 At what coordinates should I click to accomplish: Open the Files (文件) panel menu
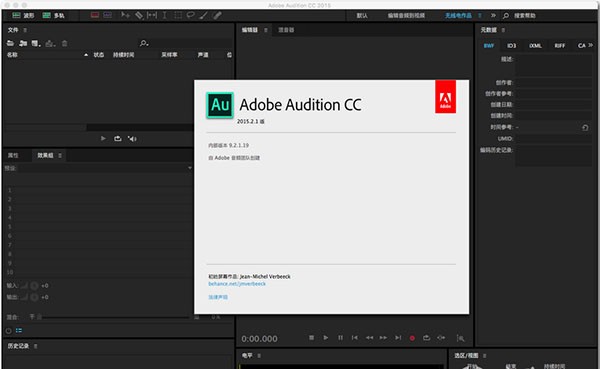[25, 30]
